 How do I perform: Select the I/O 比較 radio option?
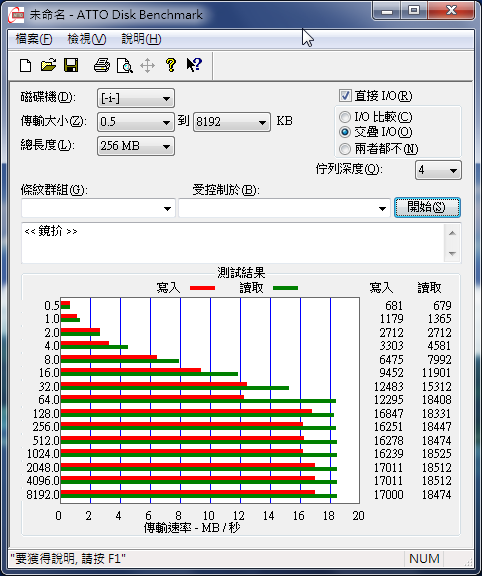coord(345,117)
